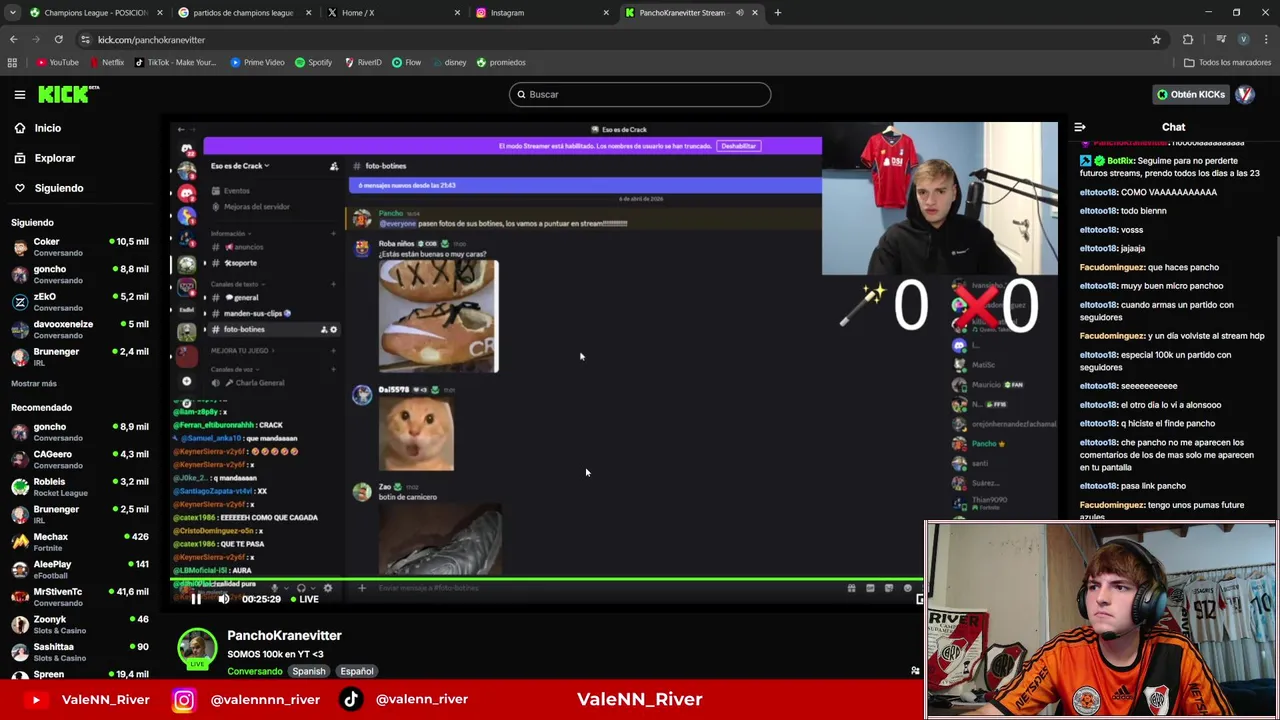
Task: Open RiverID bookmark
Action: click(363, 62)
